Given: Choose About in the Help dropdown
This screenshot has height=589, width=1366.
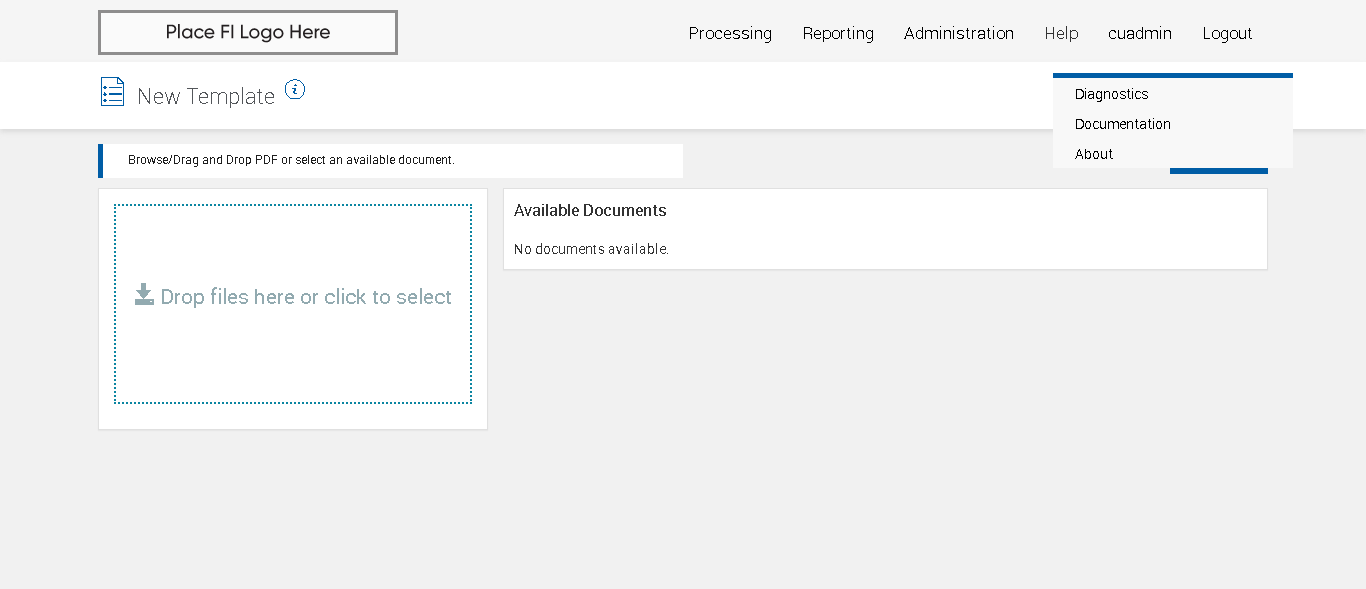Looking at the screenshot, I should [x=1094, y=154].
